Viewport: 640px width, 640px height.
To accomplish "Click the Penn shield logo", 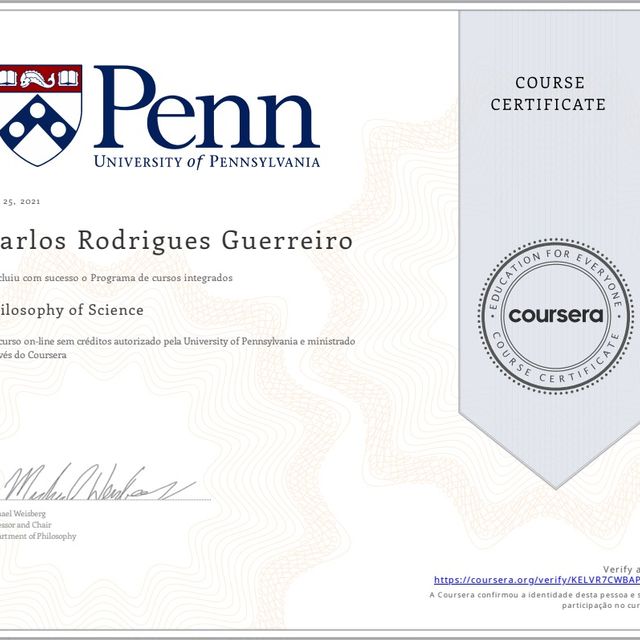I will pos(40,115).
